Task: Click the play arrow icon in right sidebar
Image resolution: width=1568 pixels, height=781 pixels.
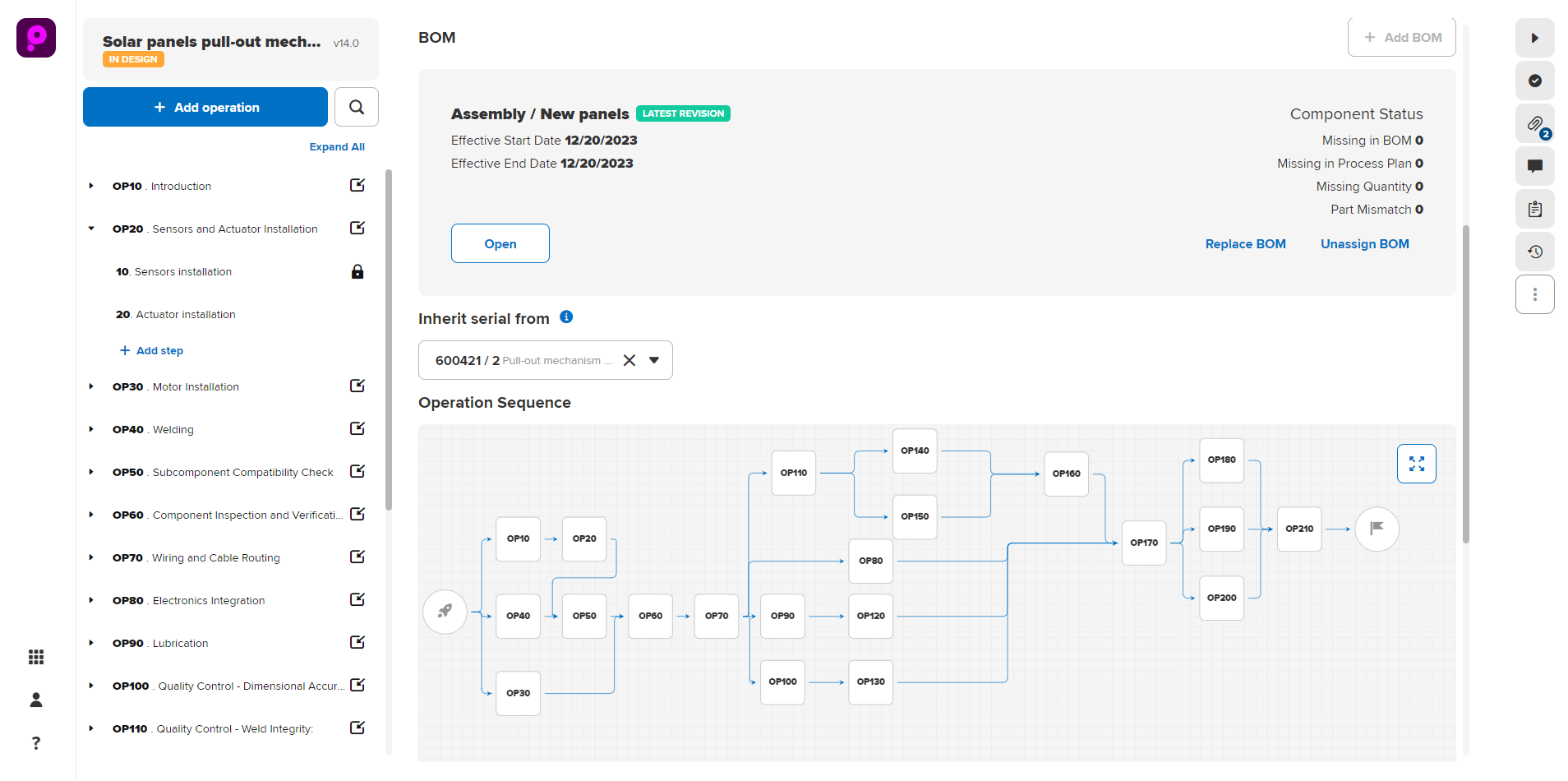Action: pos(1534,38)
